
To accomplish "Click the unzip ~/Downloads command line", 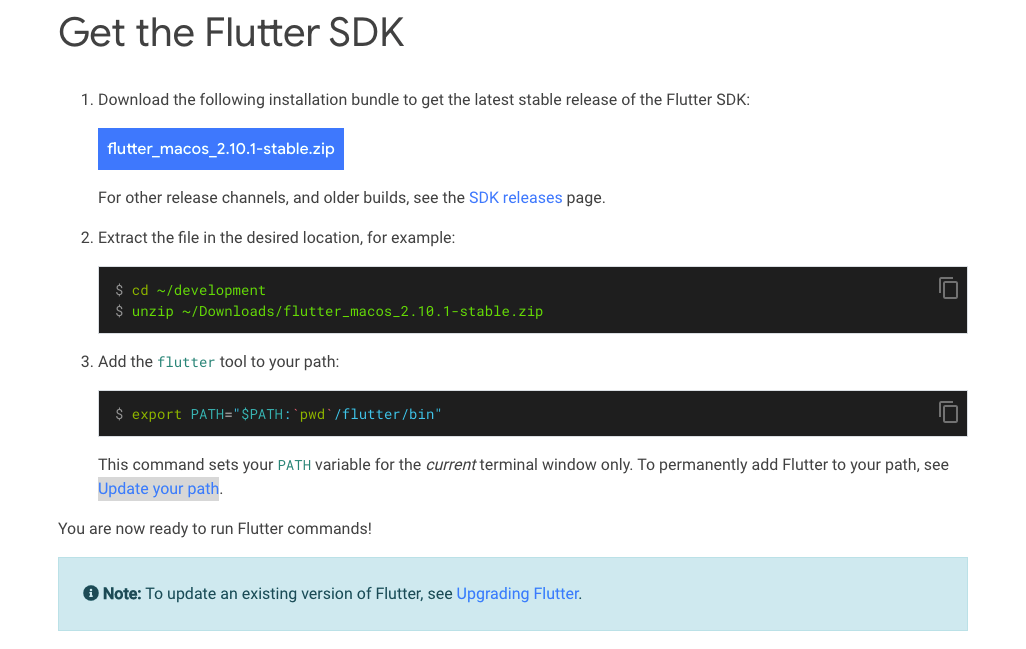I will tap(337, 311).
